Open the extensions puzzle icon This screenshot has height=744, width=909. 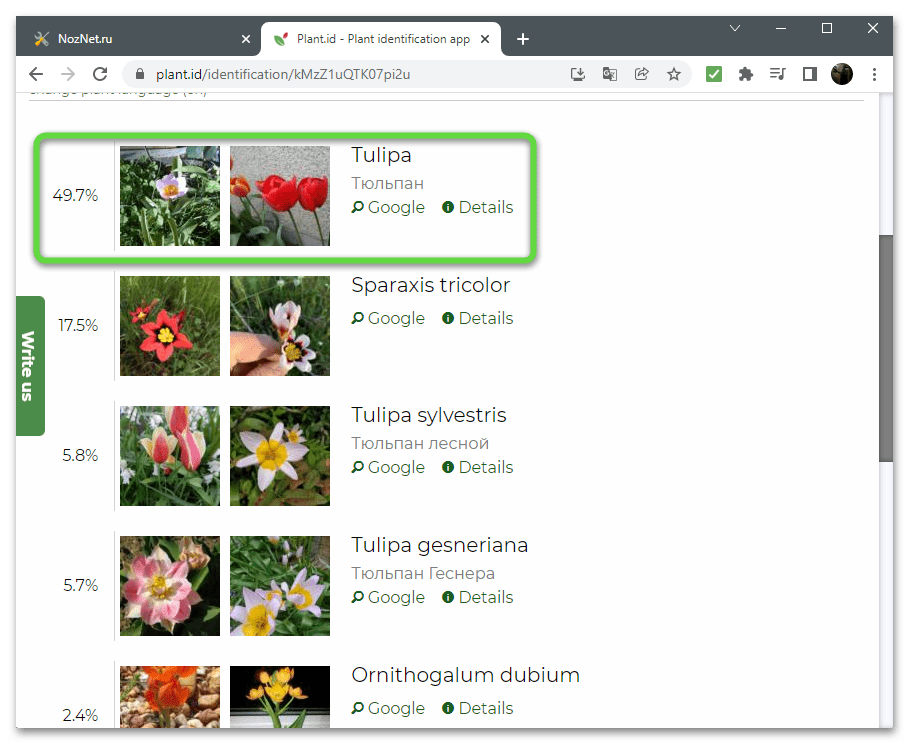[x=746, y=74]
